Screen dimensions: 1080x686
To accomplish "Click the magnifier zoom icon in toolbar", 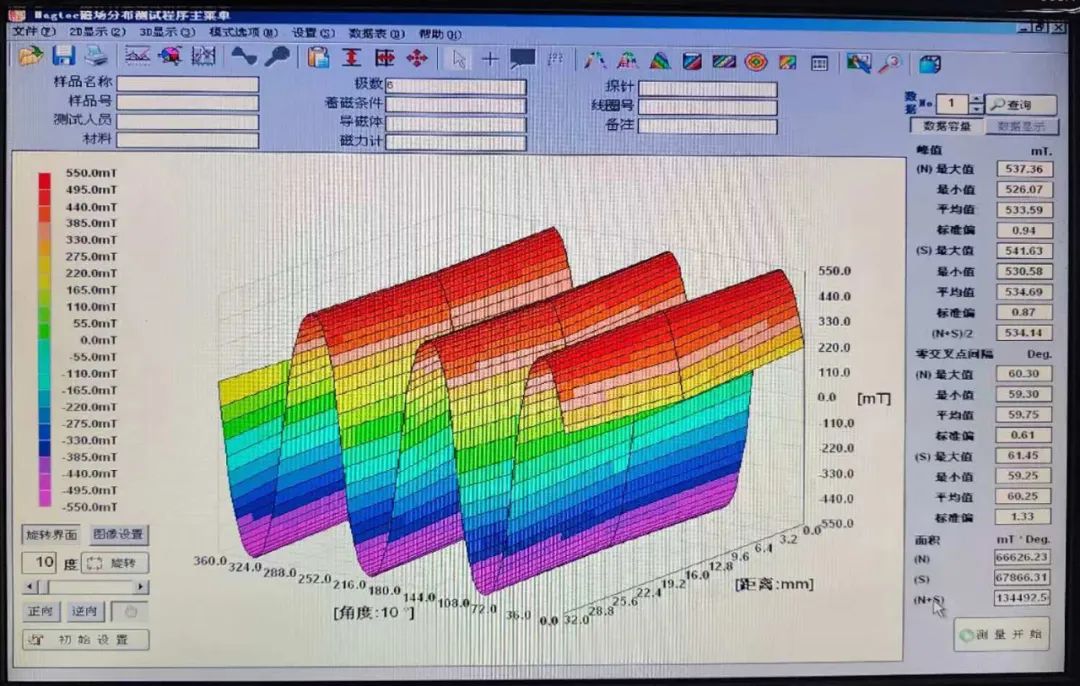I will [x=889, y=64].
